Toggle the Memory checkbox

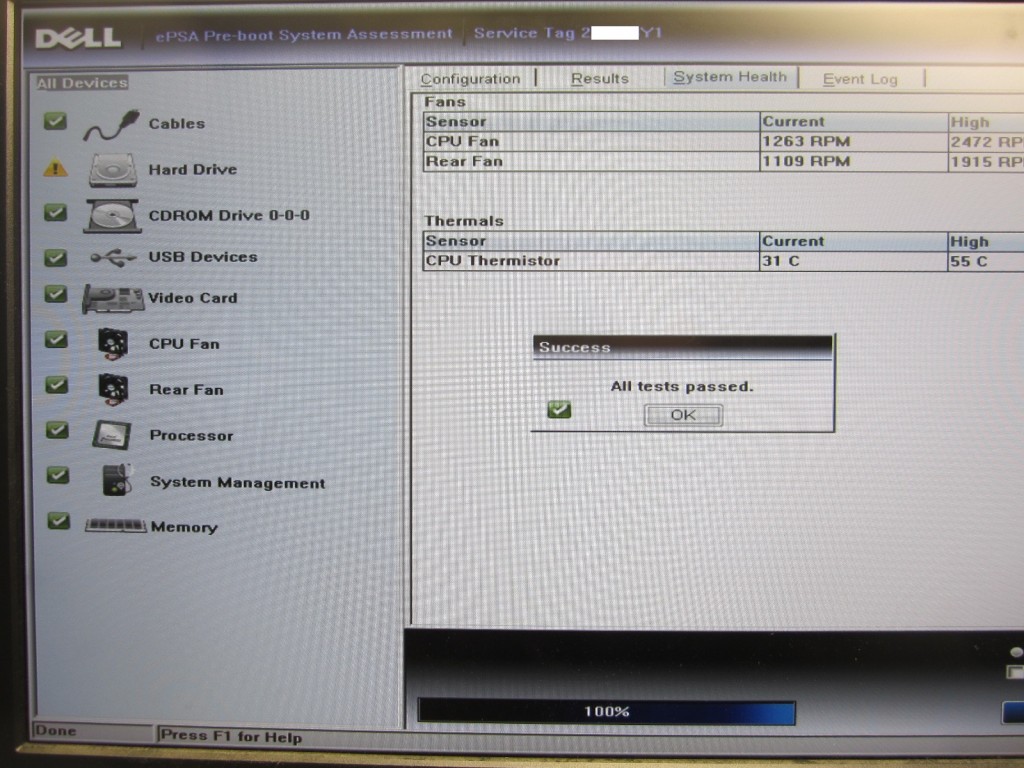59,520
